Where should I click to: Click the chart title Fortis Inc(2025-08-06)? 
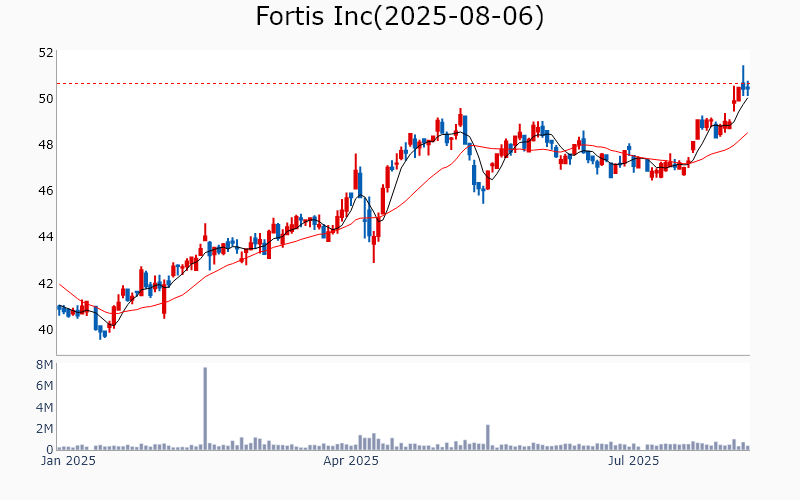pos(400,17)
